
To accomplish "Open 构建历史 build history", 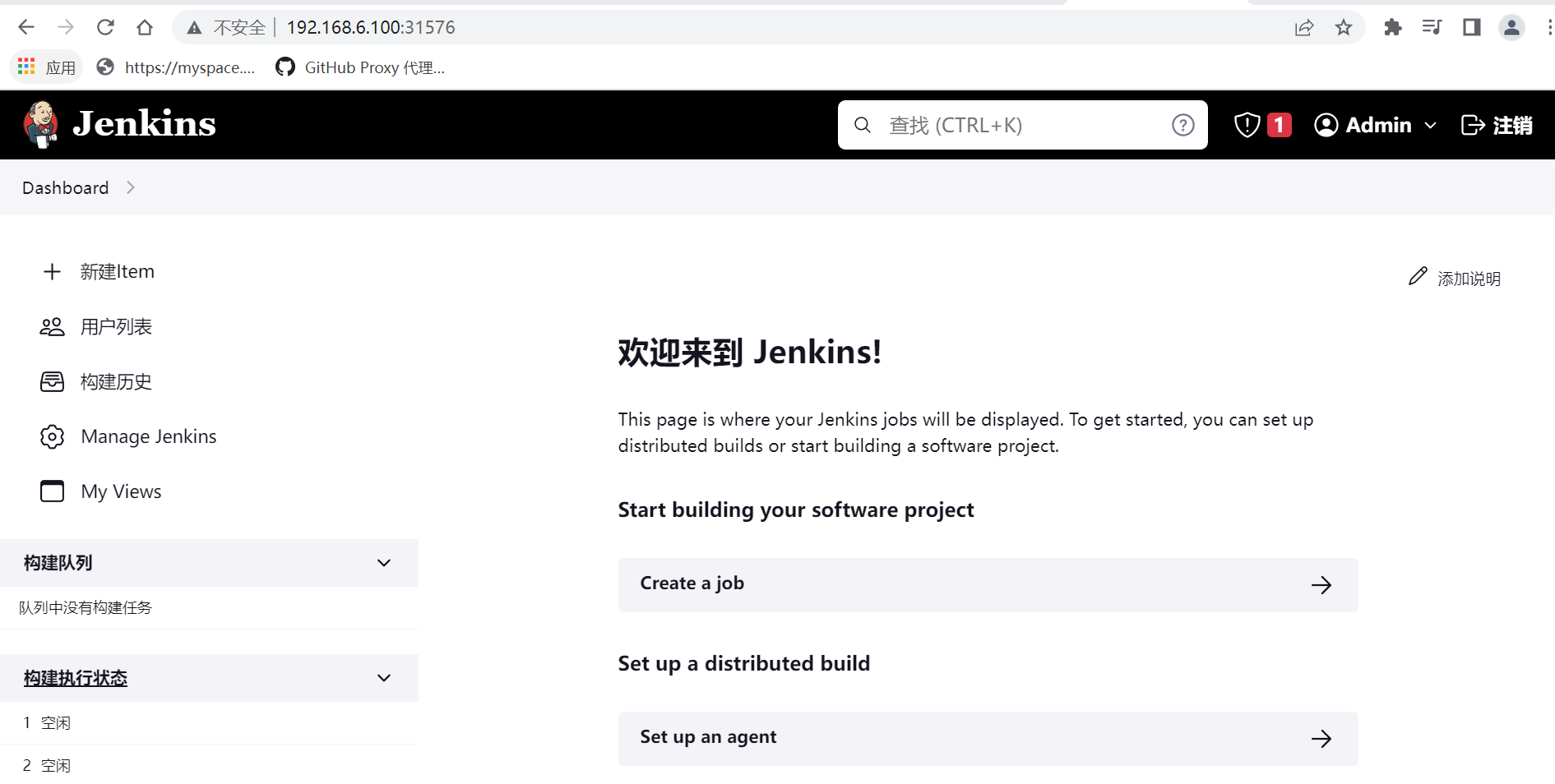I will point(116,381).
